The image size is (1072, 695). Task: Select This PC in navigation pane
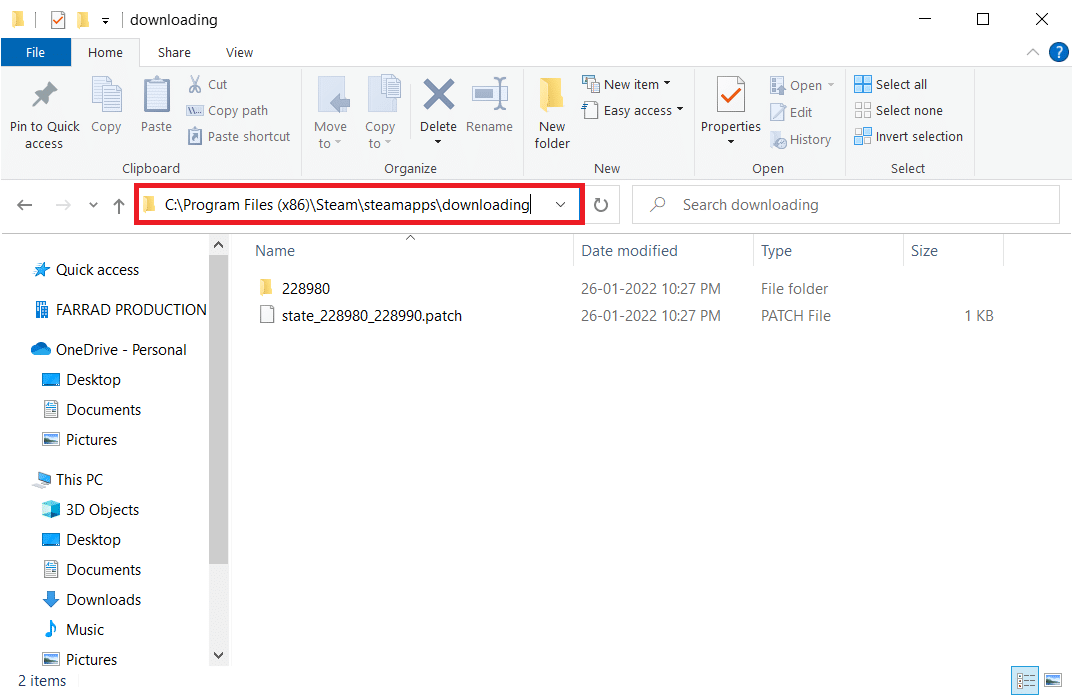79,479
